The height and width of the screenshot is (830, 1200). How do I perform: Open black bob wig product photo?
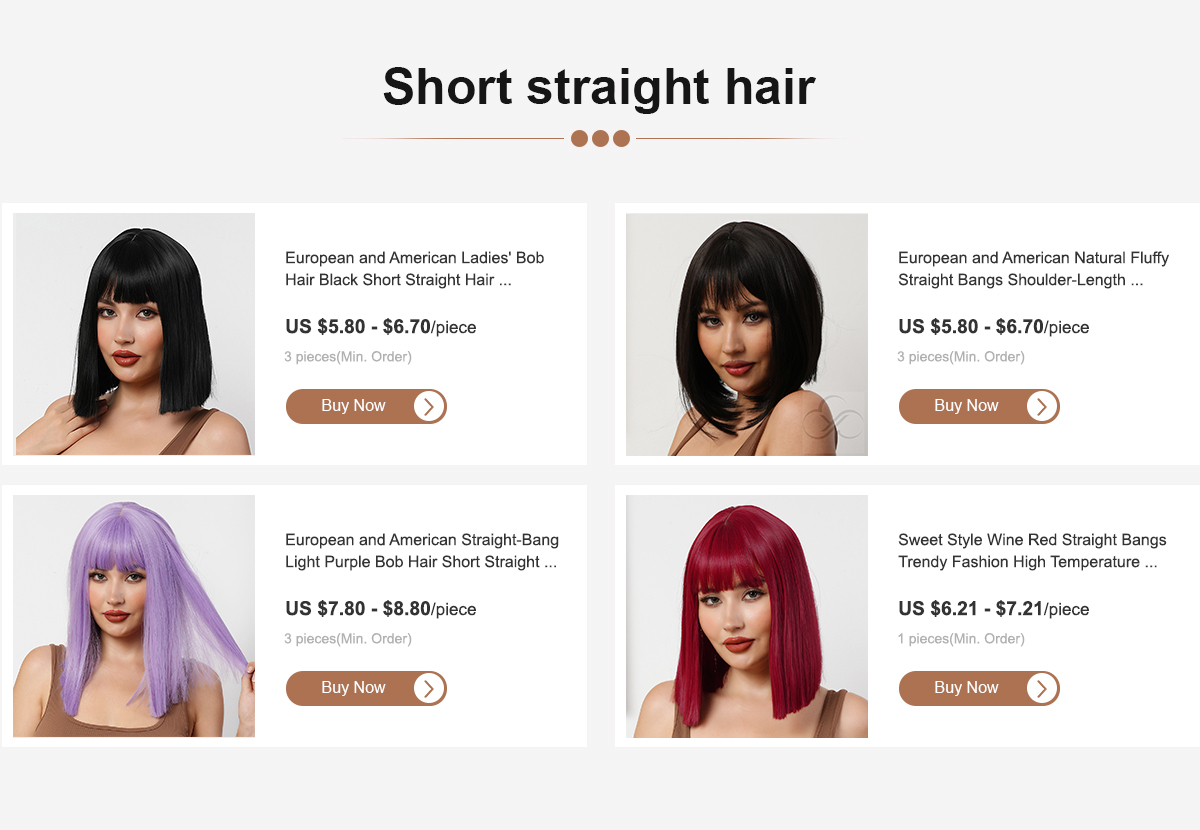(x=134, y=334)
